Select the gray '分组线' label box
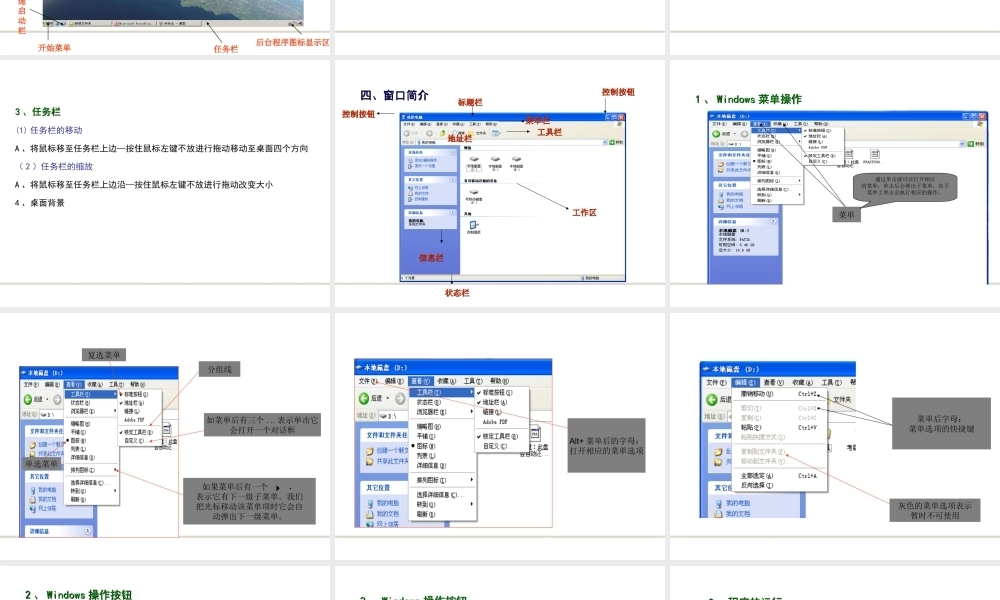This screenshot has height=600, width=1000. pos(219,369)
